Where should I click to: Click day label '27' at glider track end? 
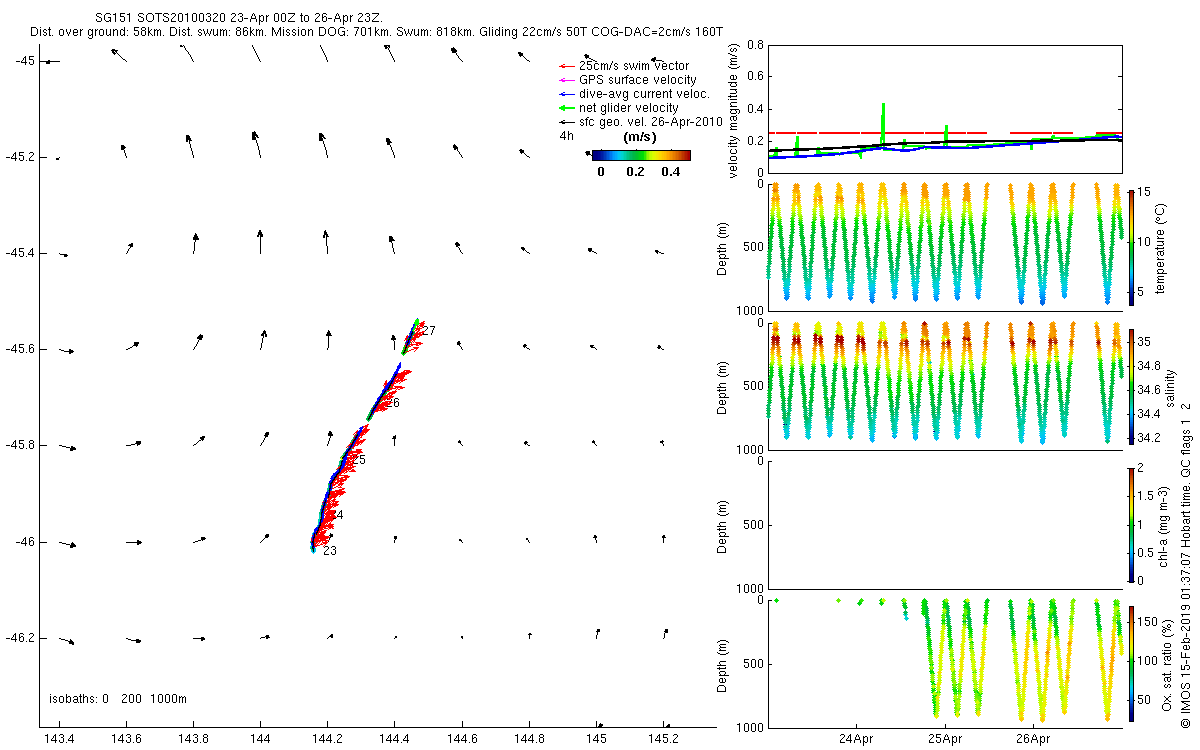pyautogui.click(x=429, y=330)
